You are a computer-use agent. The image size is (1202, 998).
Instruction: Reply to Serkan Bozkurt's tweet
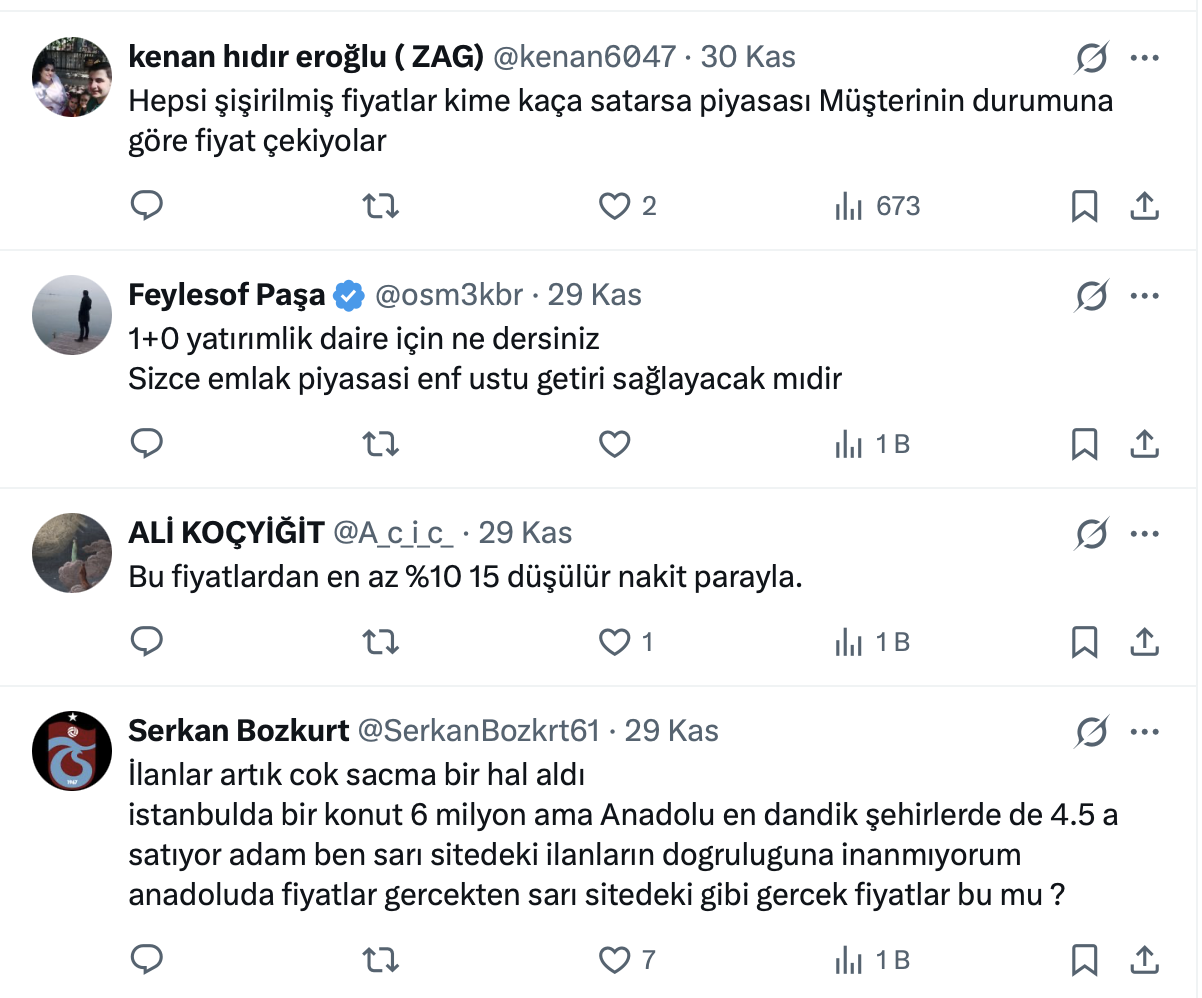click(147, 960)
